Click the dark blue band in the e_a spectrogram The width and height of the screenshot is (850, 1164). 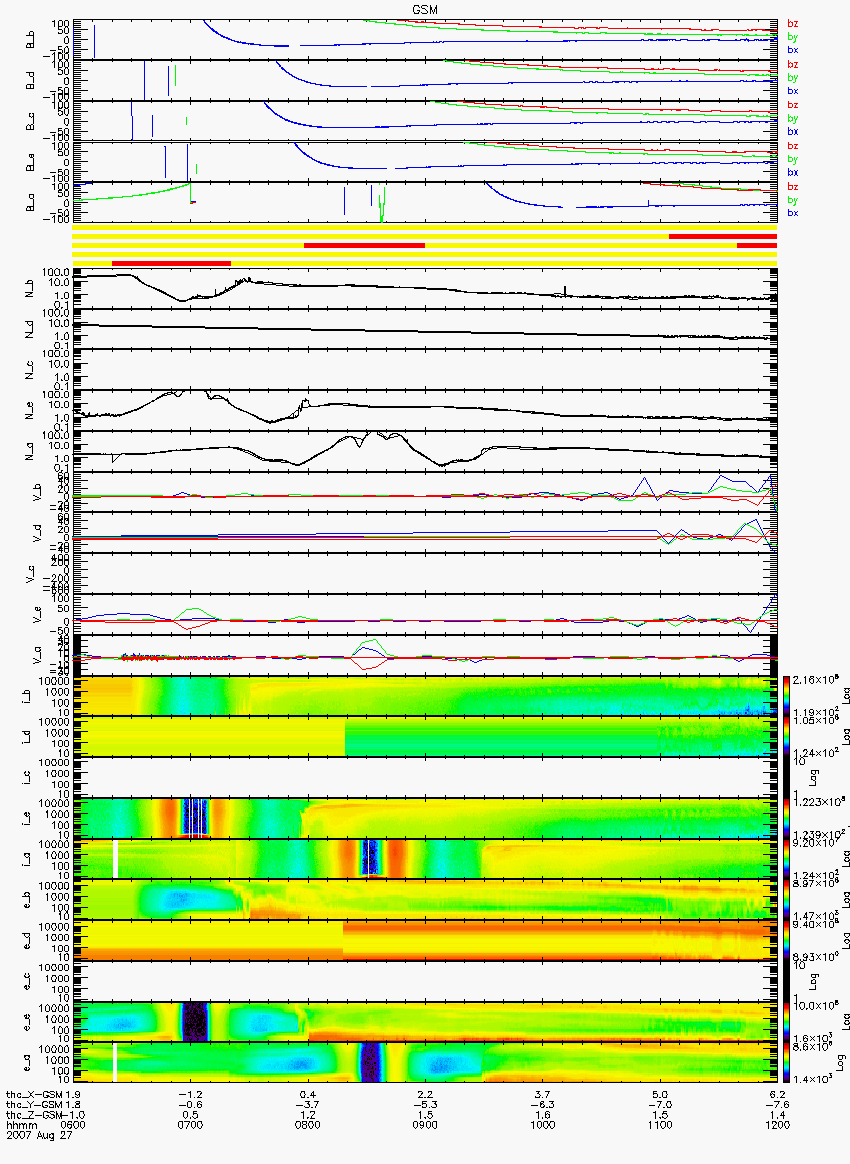(370, 1062)
